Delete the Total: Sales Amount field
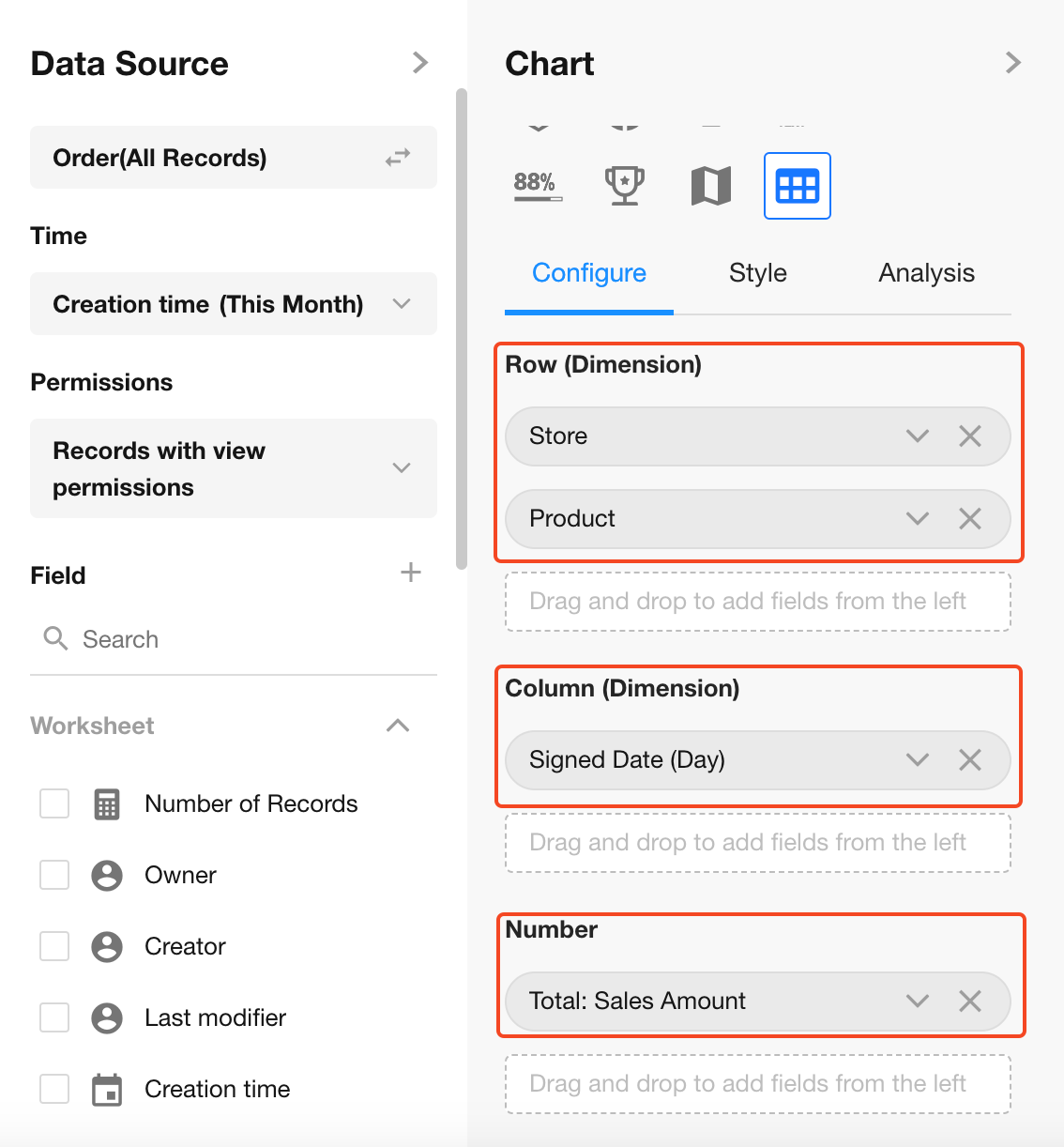The image size is (1064, 1147). coord(970,1001)
